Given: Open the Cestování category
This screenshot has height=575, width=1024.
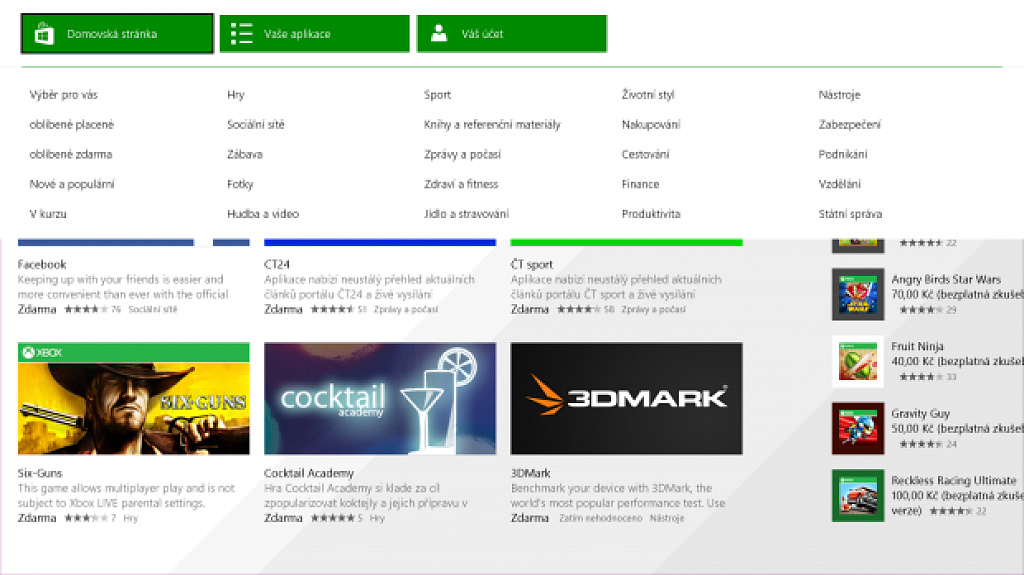Looking at the screenshot, I should (645, 154).
